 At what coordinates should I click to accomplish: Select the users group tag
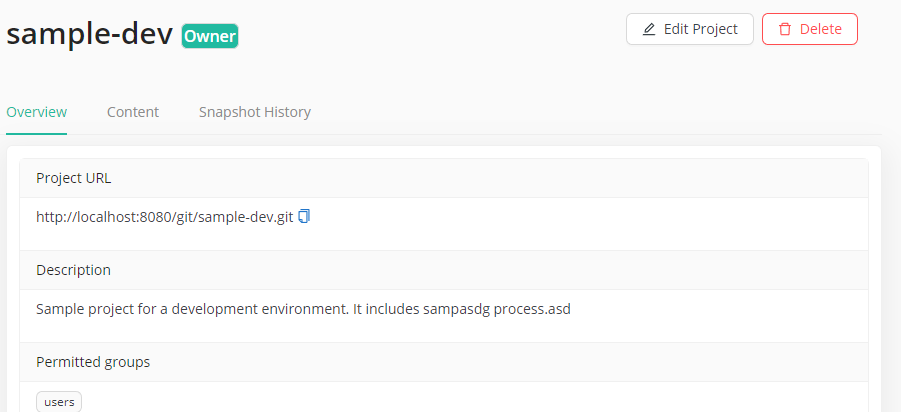[x=60, y=402]
